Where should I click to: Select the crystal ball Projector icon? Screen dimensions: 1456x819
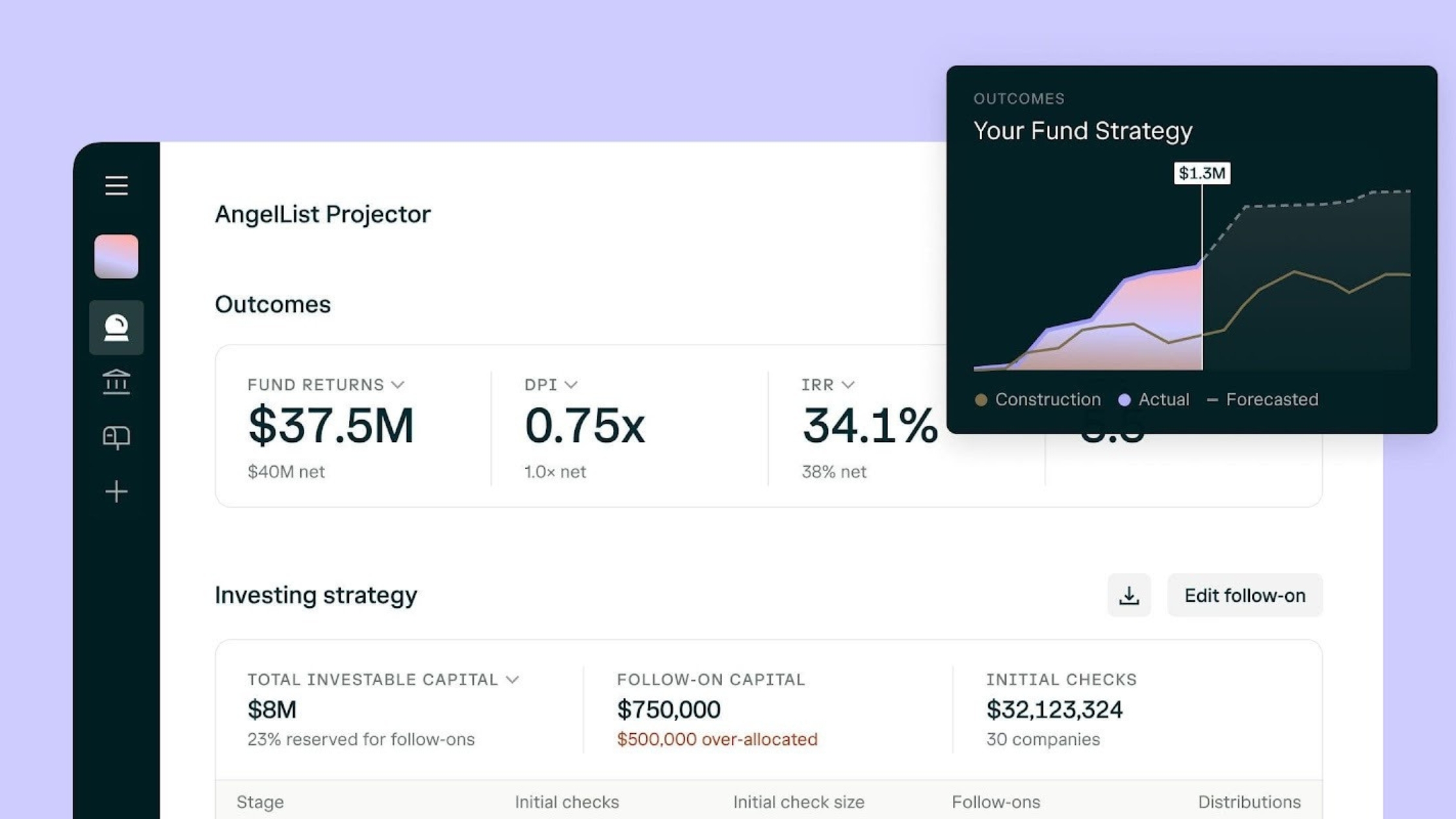tap(116, 328)
